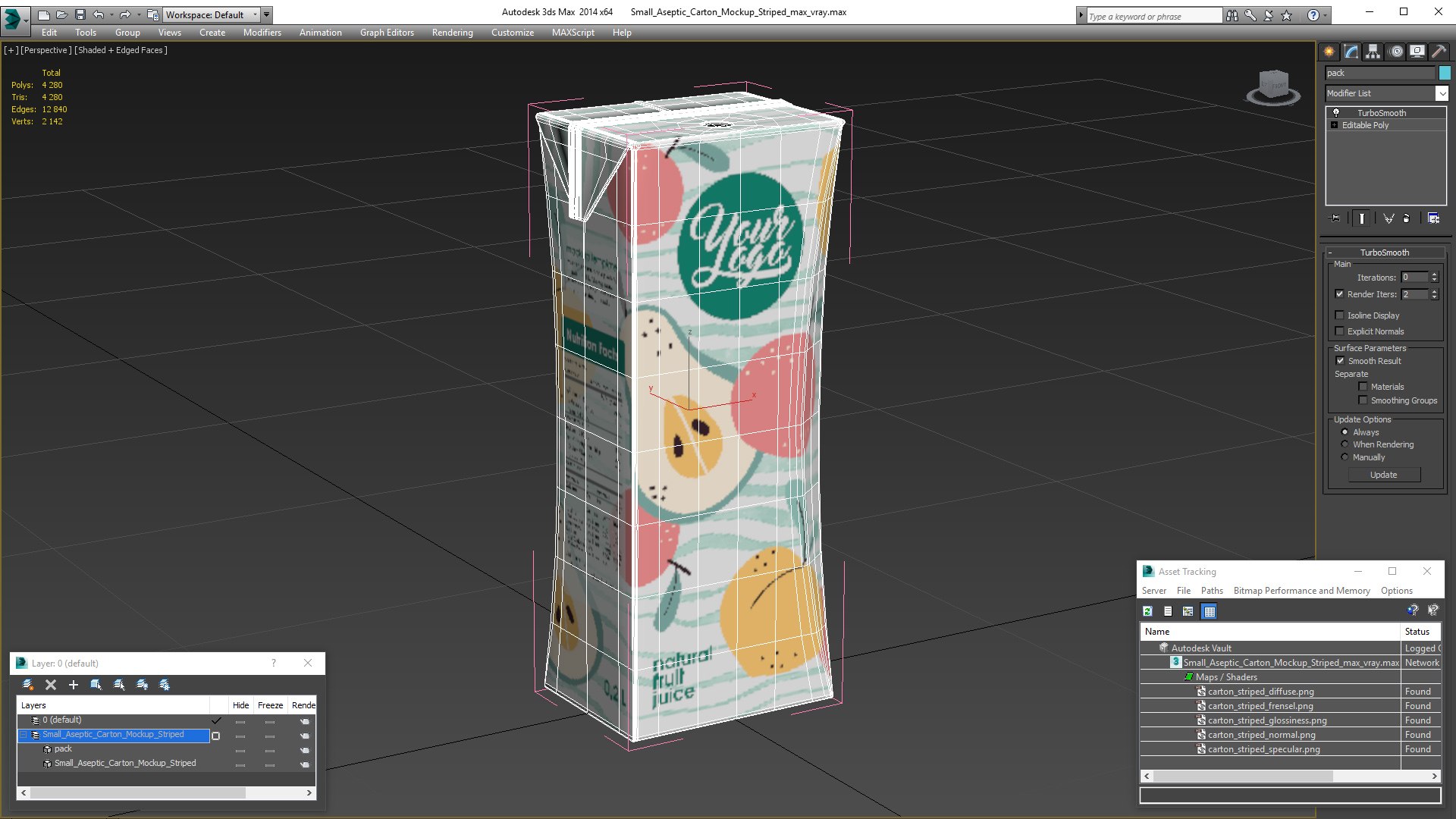Open the Modify command panel tab

click(1351, 52)
